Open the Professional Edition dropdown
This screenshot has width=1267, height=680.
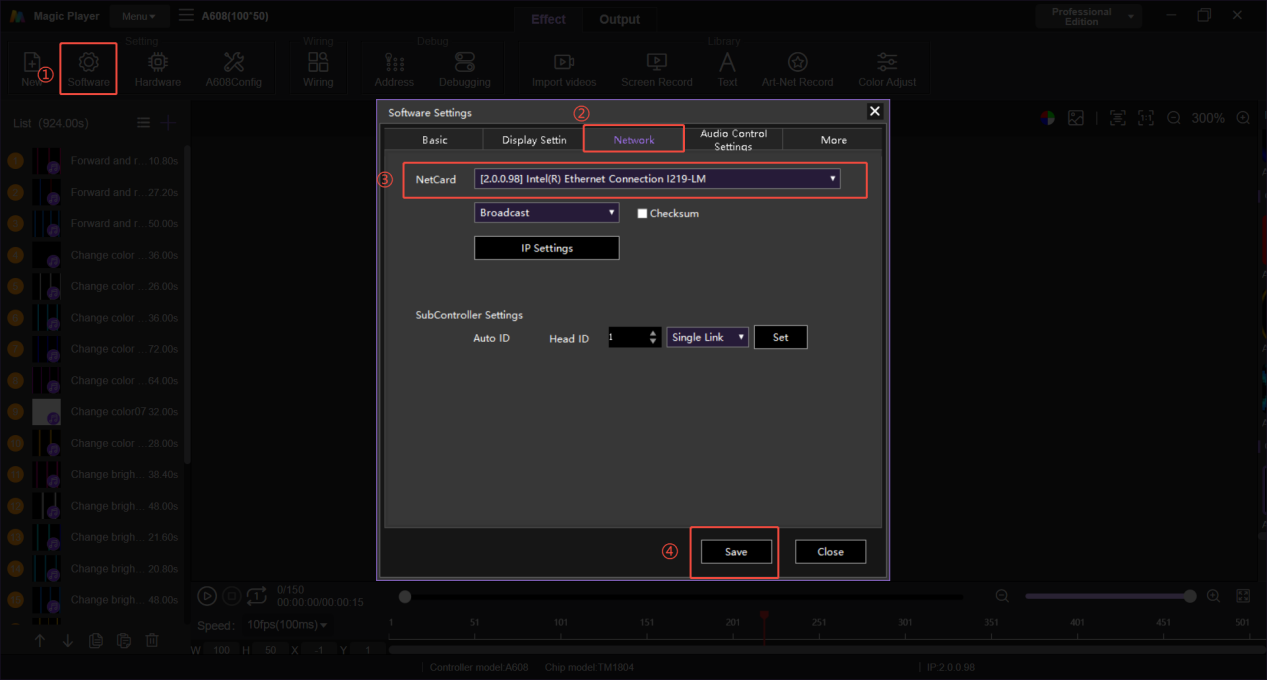(x=1088, y=17)
